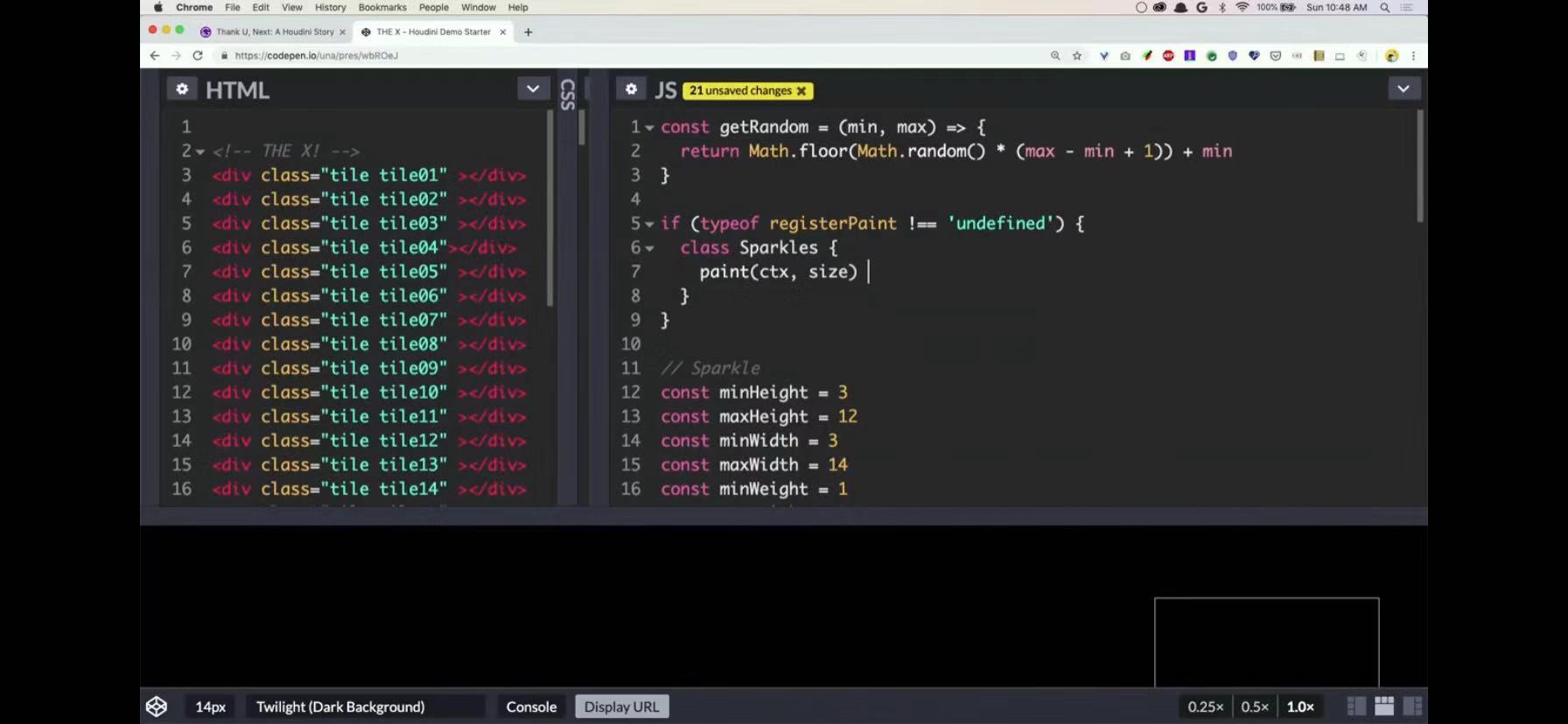1568x724 pixels.
Task: Reload the CodePen page
Action: [x=198, y=55]
